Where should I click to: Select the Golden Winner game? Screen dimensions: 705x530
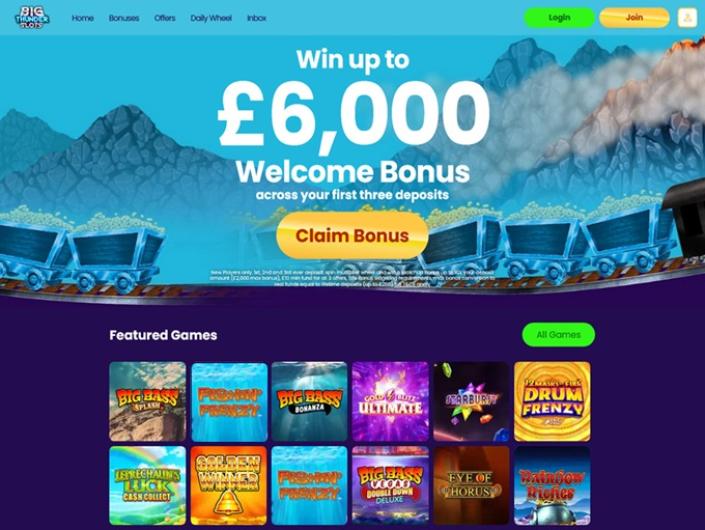tap(228, 485)
